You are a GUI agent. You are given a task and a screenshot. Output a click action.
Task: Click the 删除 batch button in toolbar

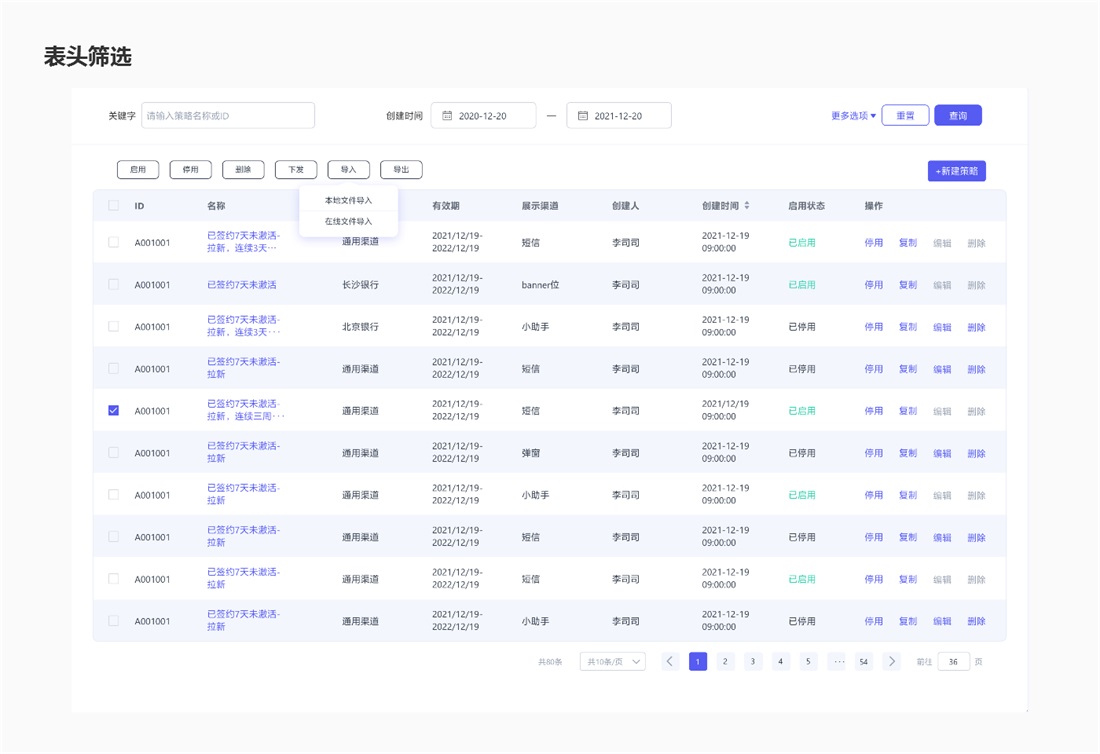tap(243, 170)
